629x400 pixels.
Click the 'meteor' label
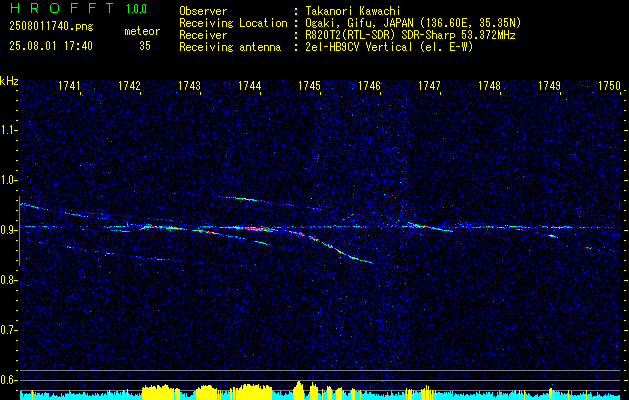tap(142, 31)
